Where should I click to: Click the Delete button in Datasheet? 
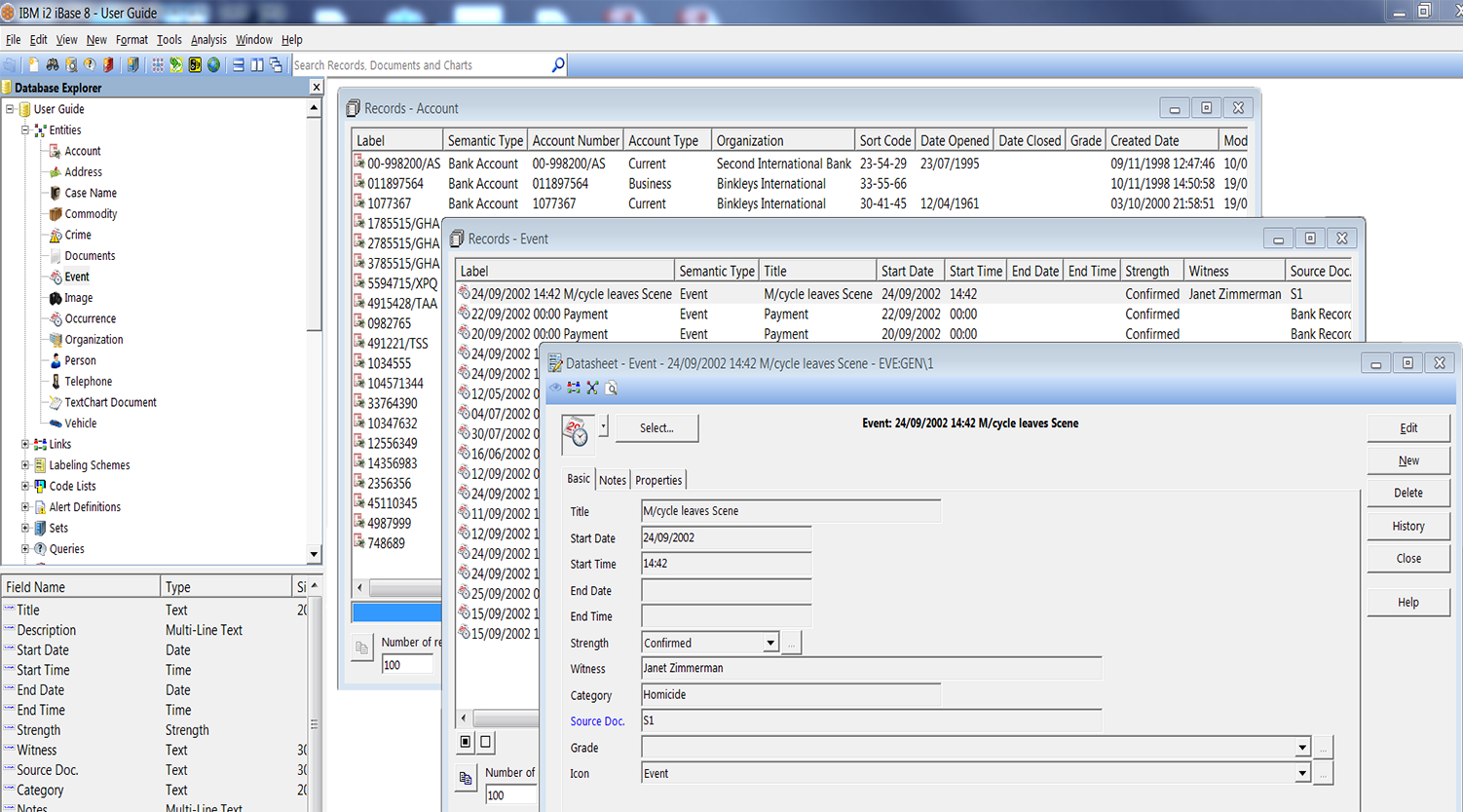[1408, 493]
